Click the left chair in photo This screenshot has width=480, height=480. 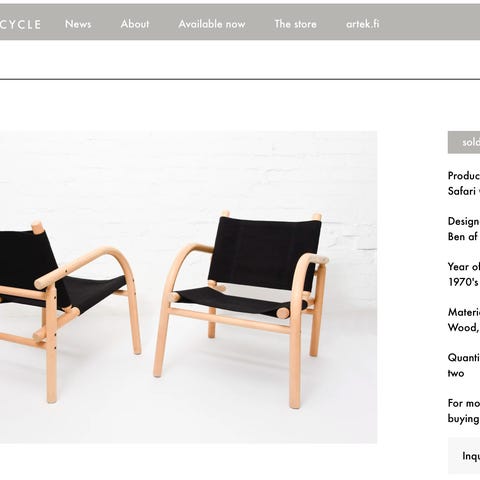70,312
